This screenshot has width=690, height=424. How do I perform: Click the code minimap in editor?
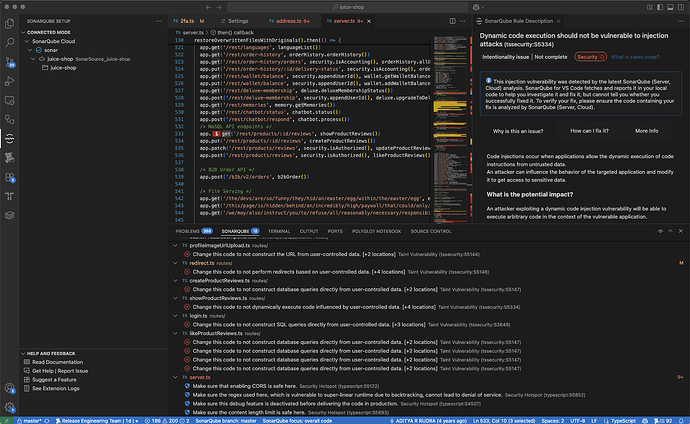click(x=450, y=130)
